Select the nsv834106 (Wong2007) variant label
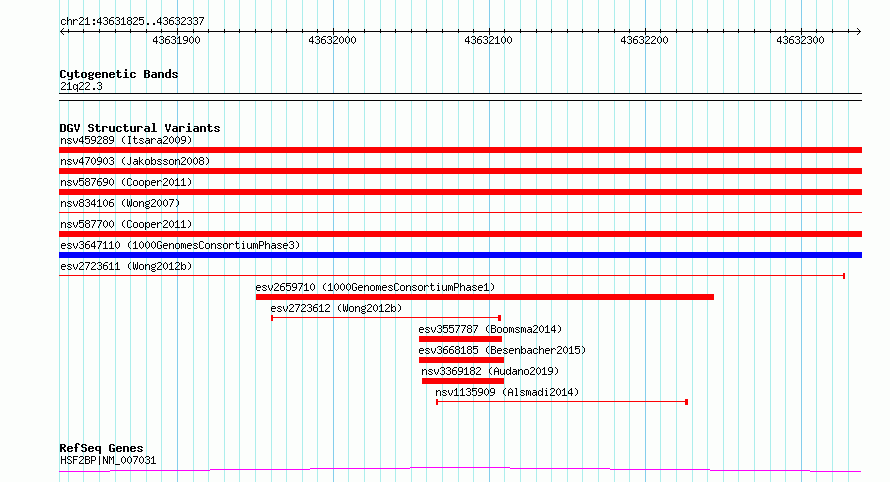Image resolution: width=890 pixels, height=482 pixels. (x=120, y=203)
